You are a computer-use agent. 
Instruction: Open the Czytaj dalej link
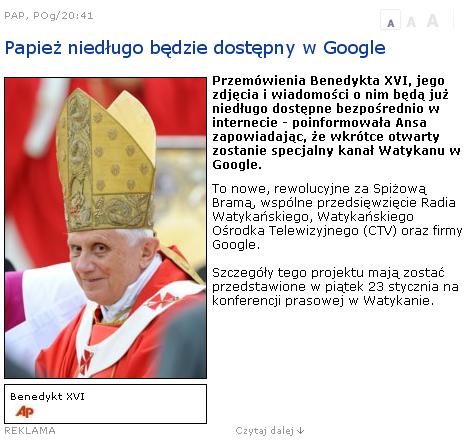[x=265, y=431]
